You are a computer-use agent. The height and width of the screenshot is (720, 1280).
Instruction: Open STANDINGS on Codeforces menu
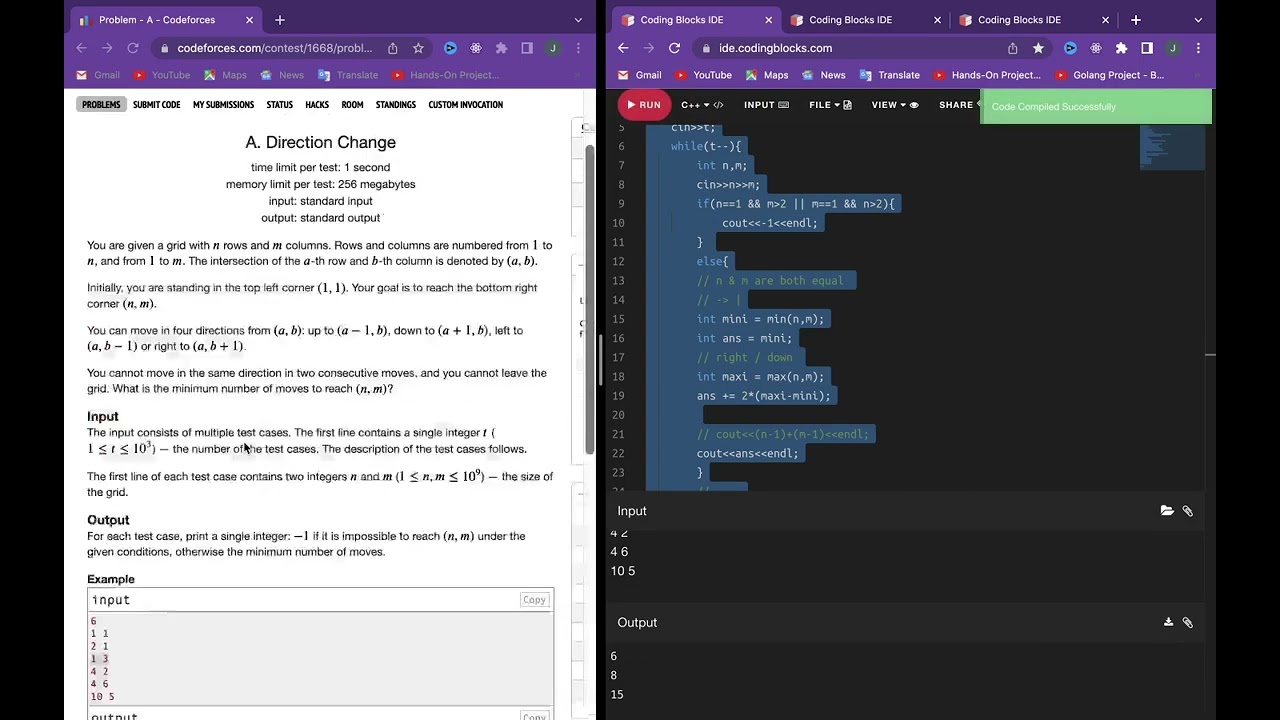pos(396,105)
